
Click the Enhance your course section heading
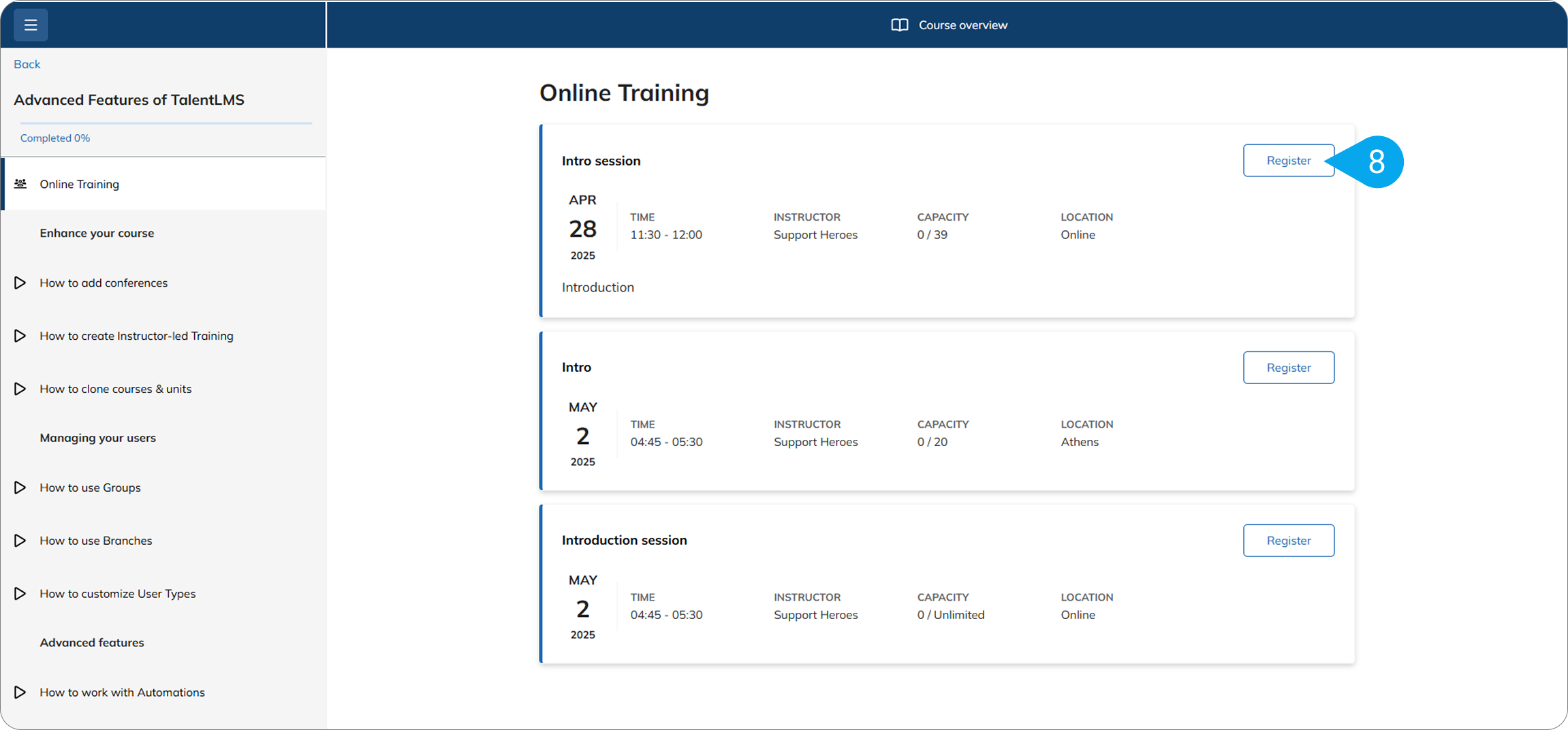(x=97, y=234)
